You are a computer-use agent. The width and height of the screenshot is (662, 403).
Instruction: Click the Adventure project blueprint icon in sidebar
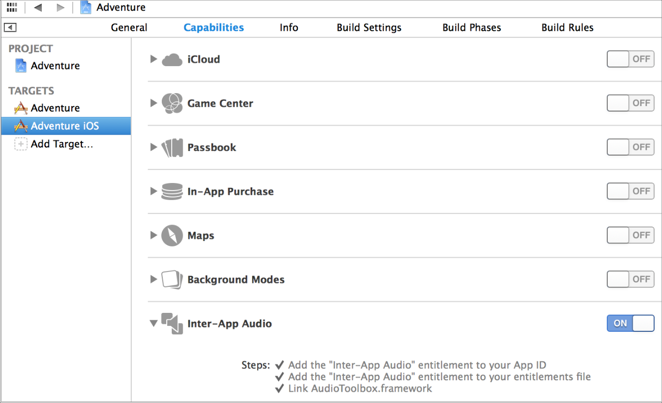[x=21, y=66]
